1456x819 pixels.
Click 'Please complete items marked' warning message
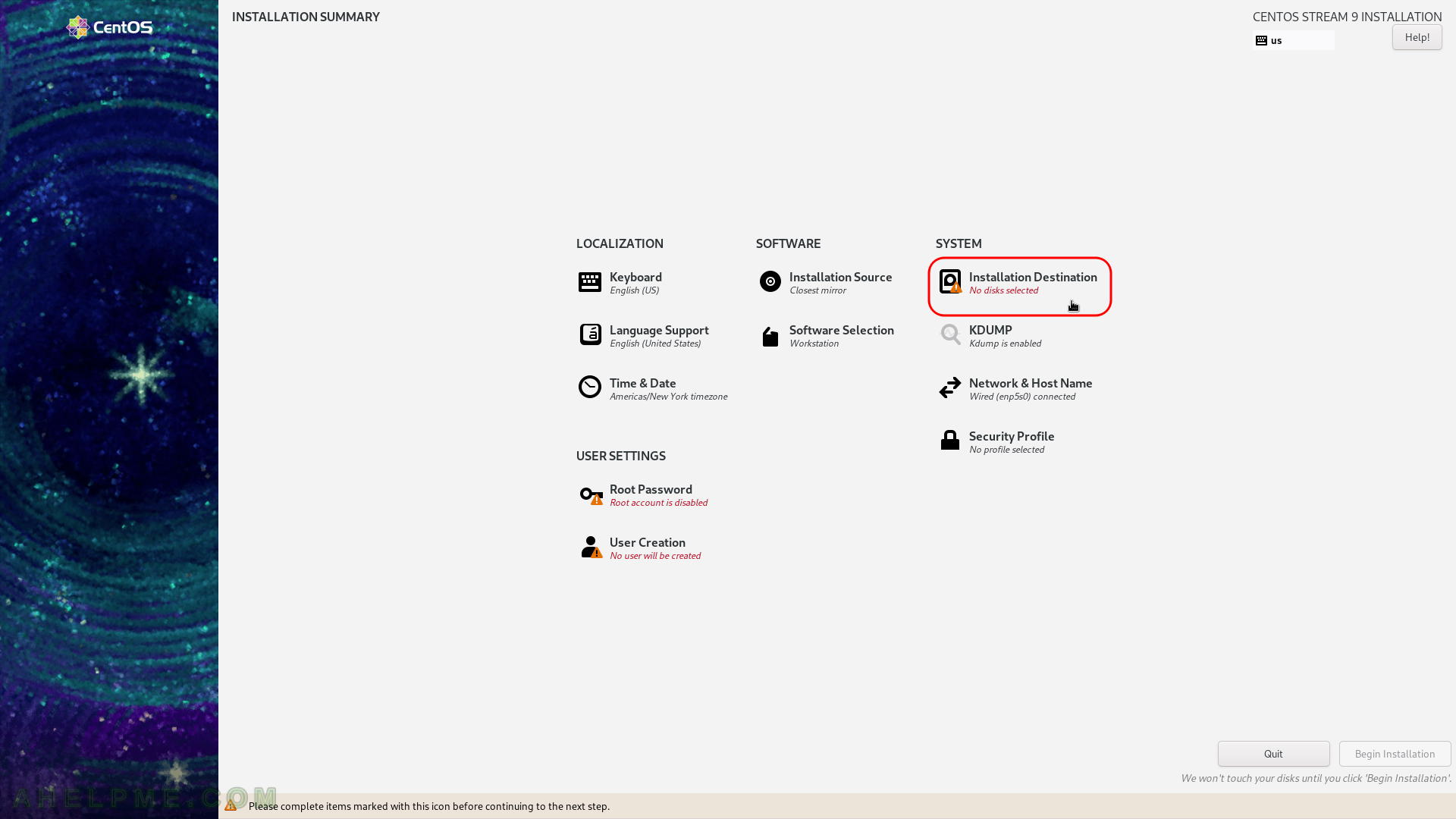click(428, 806)
